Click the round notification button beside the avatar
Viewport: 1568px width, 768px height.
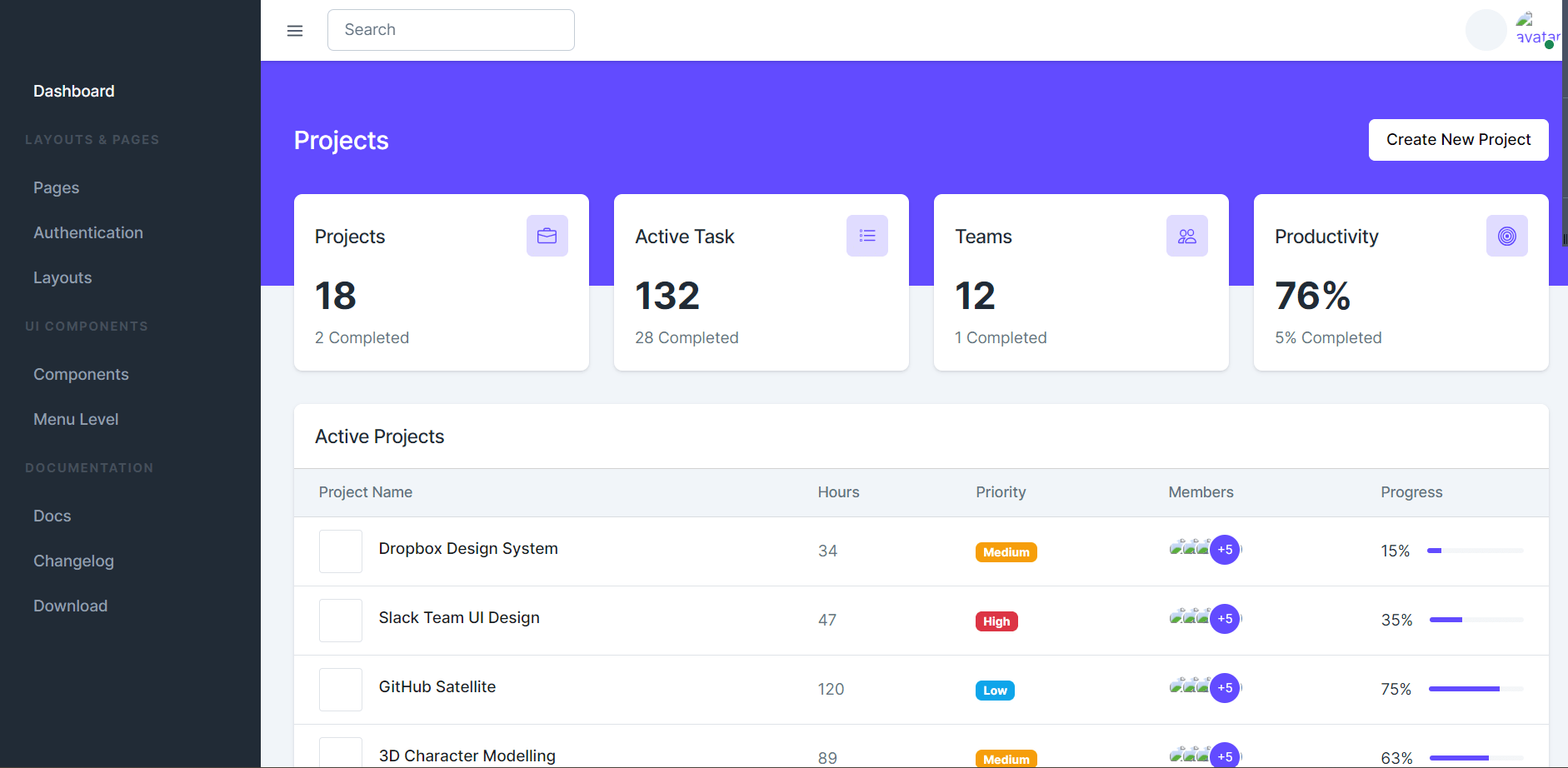1486,30
